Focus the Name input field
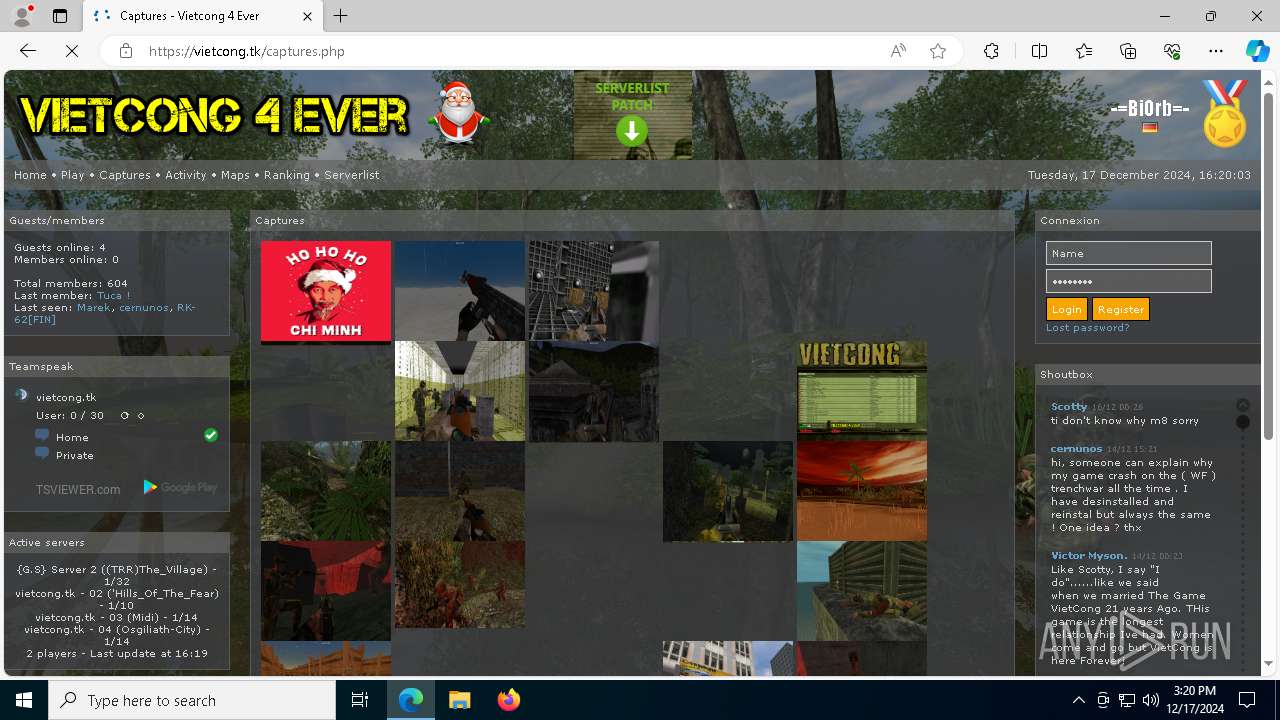The height and width of the screenshot is (720, 1280). (1128, 253)
